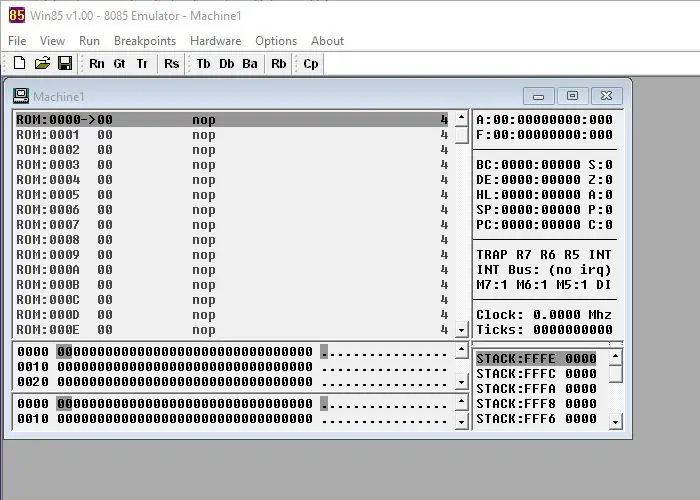This screenshot has width=700, height=500.
Task: Click the Machine1 window icon
Action: (21, 96)
